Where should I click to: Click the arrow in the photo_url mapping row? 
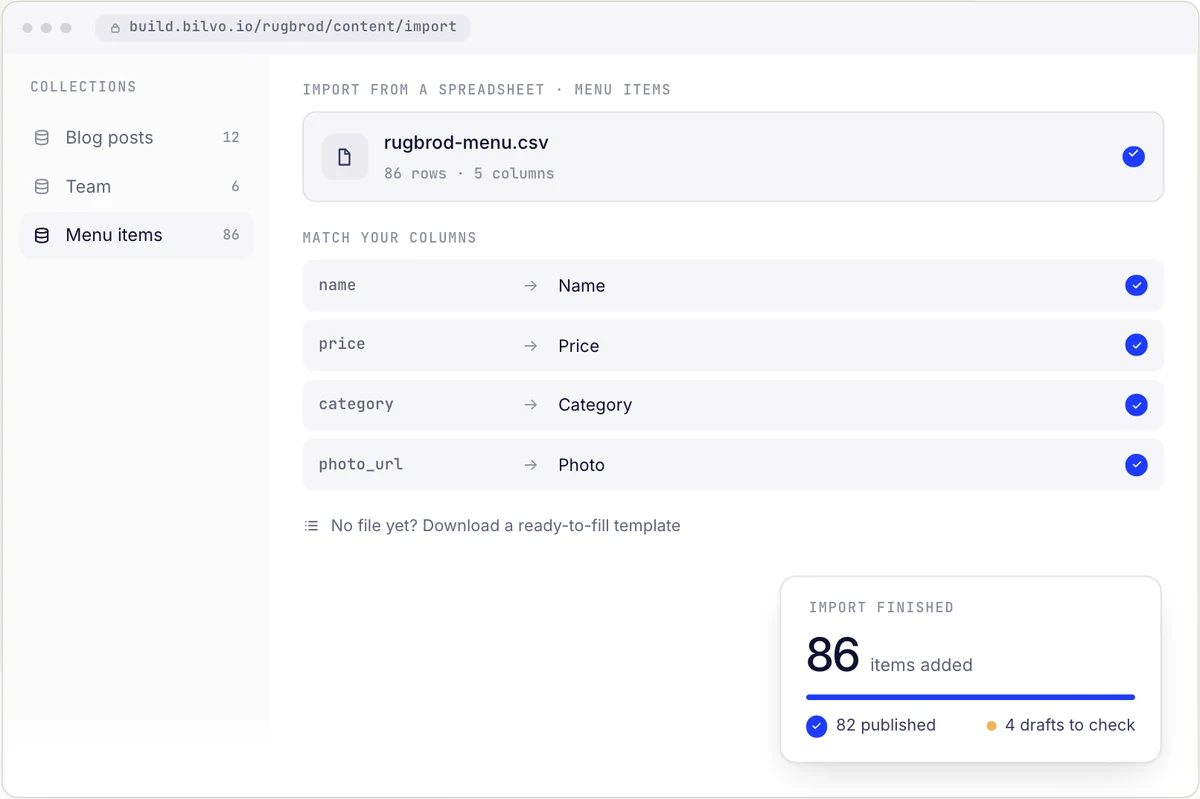coord(531,465)
